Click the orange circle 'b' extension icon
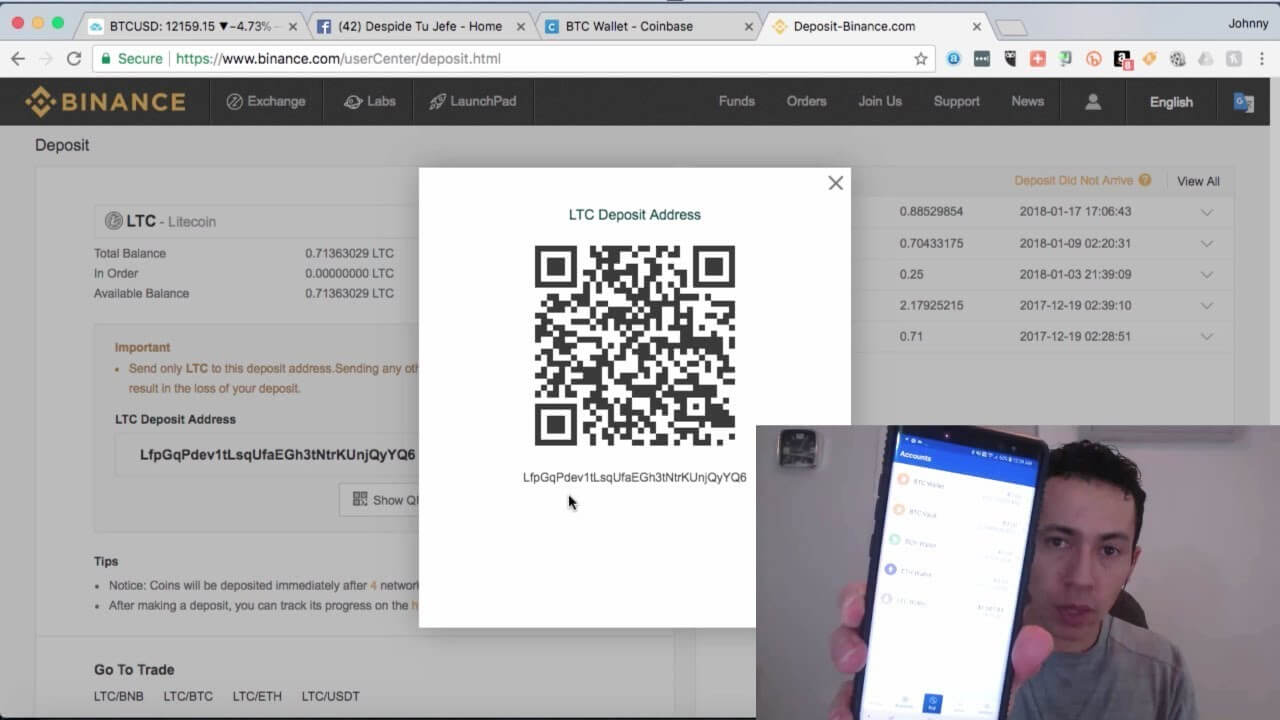Image resolution: width=1280 pixels, height=720 pixels. (x=1093, y=59)
